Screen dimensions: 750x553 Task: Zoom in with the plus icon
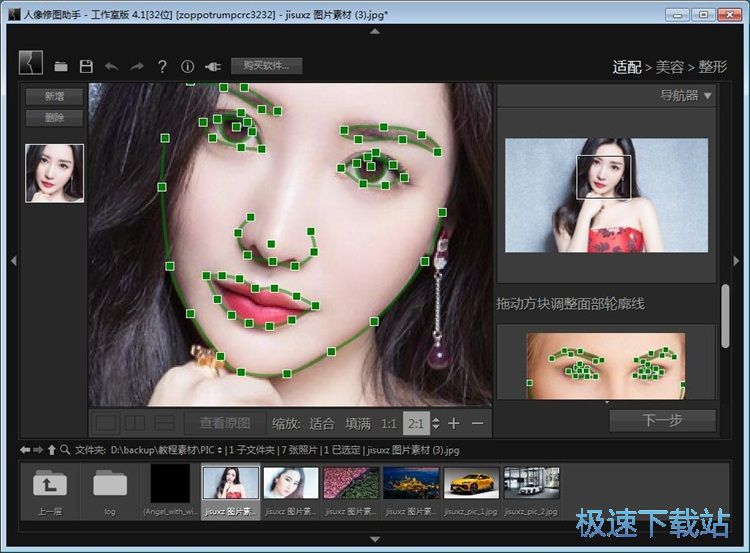[x=454, y=423]
